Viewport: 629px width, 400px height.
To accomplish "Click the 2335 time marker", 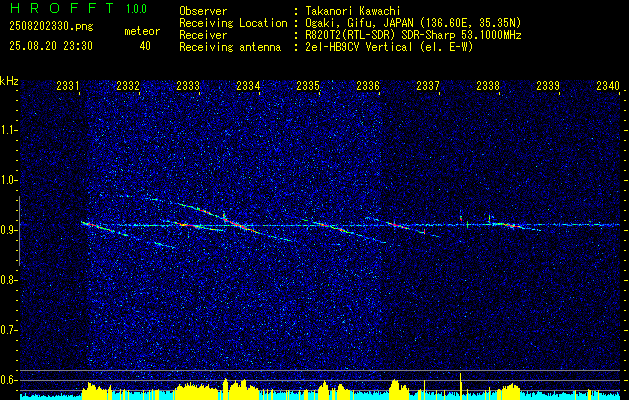I will (308, 86).
